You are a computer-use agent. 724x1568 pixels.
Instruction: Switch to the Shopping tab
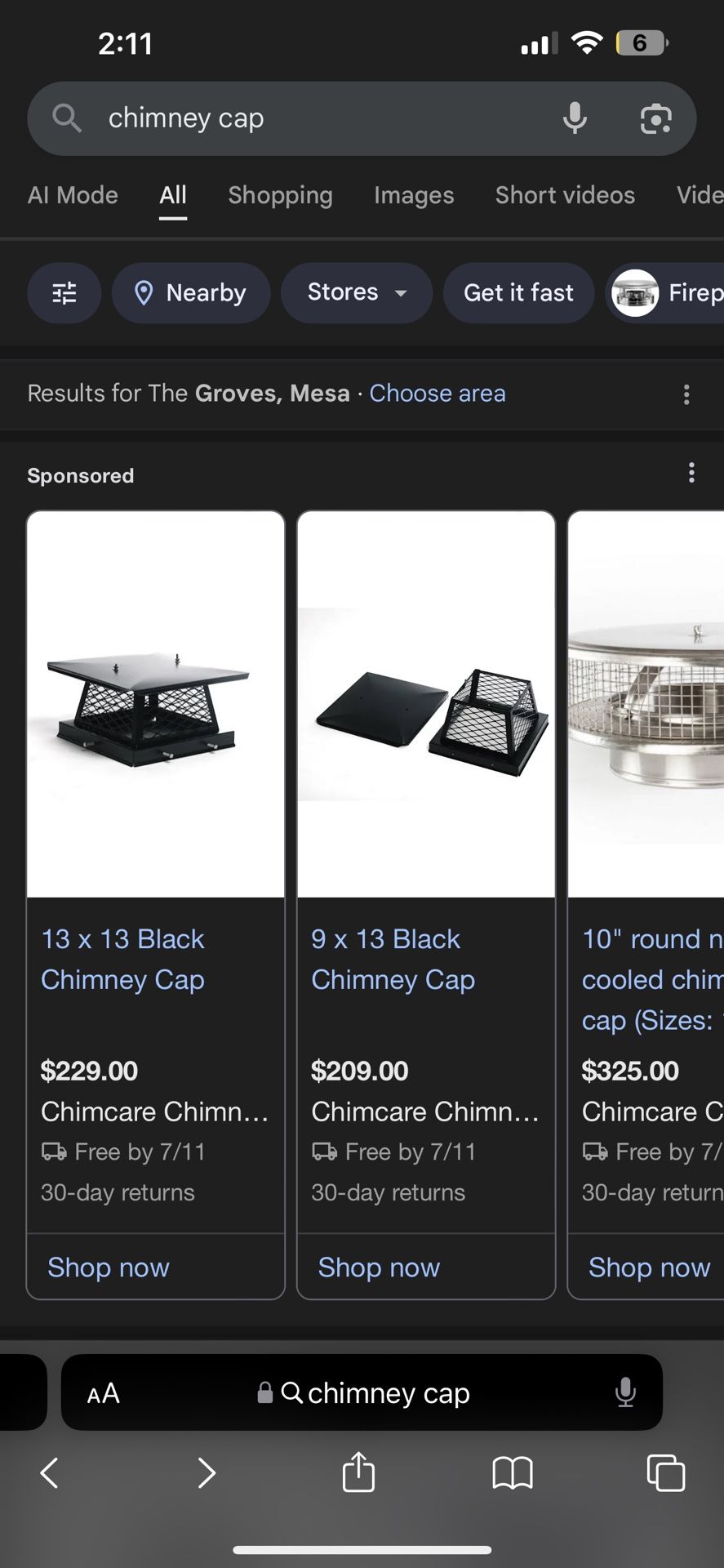(280, 195)
